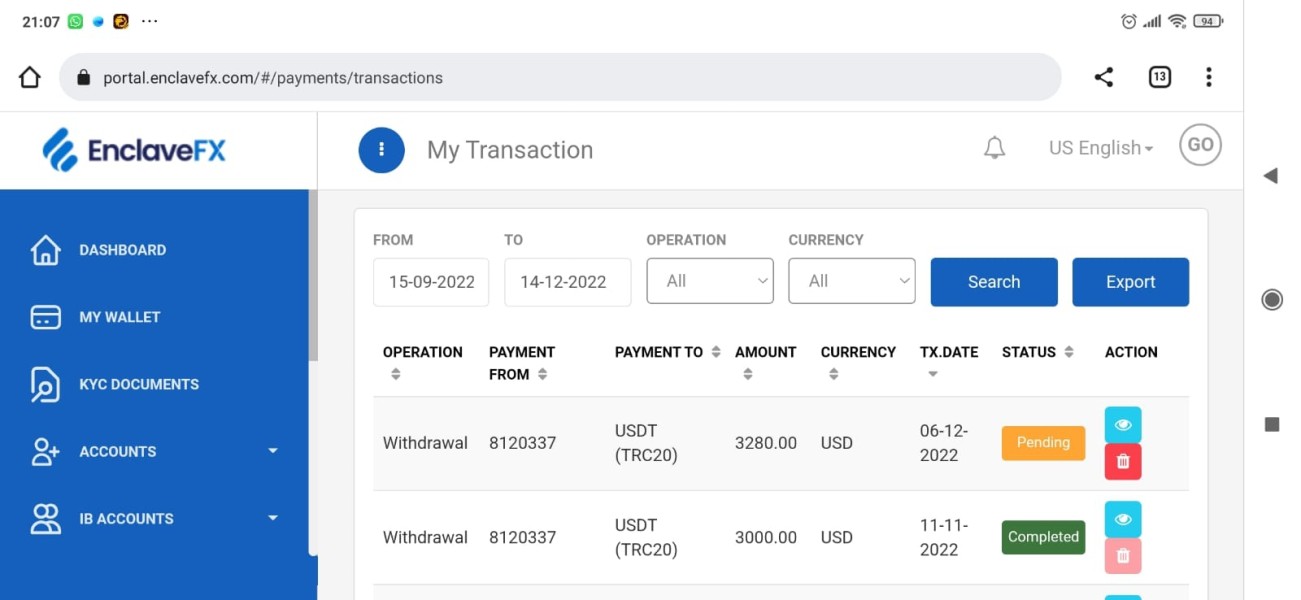Tap the browser share icon
1301x600 pixels.
[x=1104, y=77]
